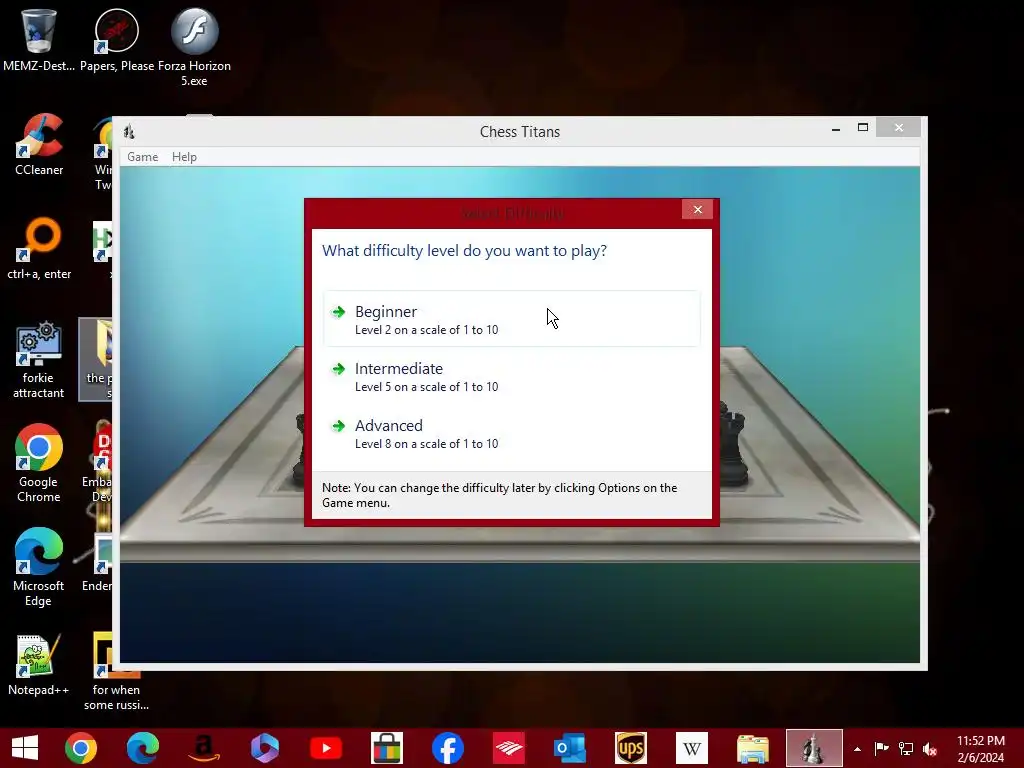Screen dimensions: 1024x768
Task: Open YouTube from the taskbar
Action: tap(326, 748)
